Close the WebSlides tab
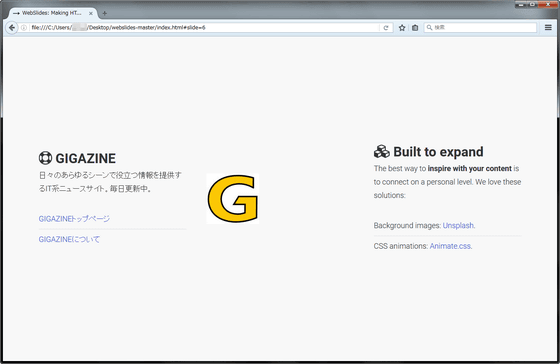This screenshot has height=364, width=560. (x=91, y=13)
